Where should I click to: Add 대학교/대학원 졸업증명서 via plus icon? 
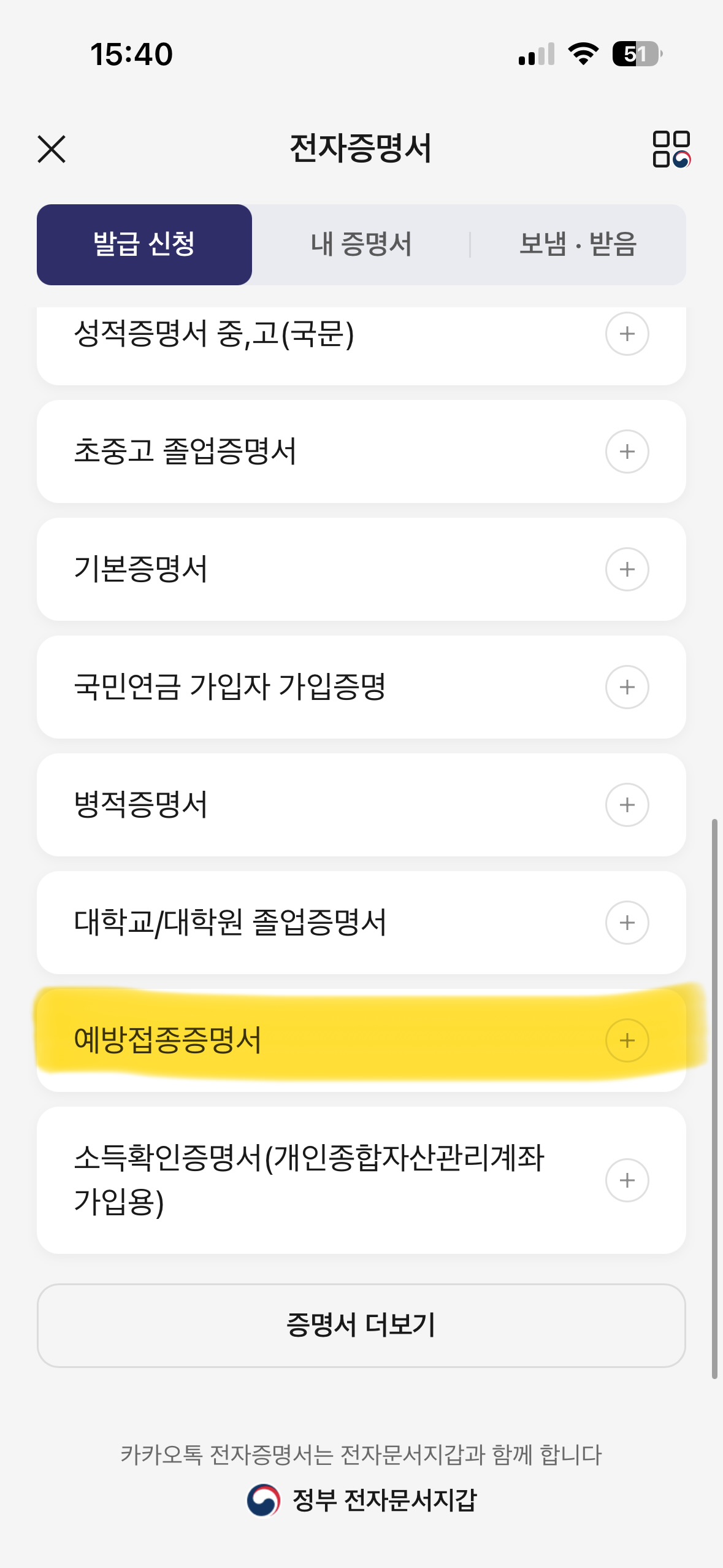[x=627, y=923]
